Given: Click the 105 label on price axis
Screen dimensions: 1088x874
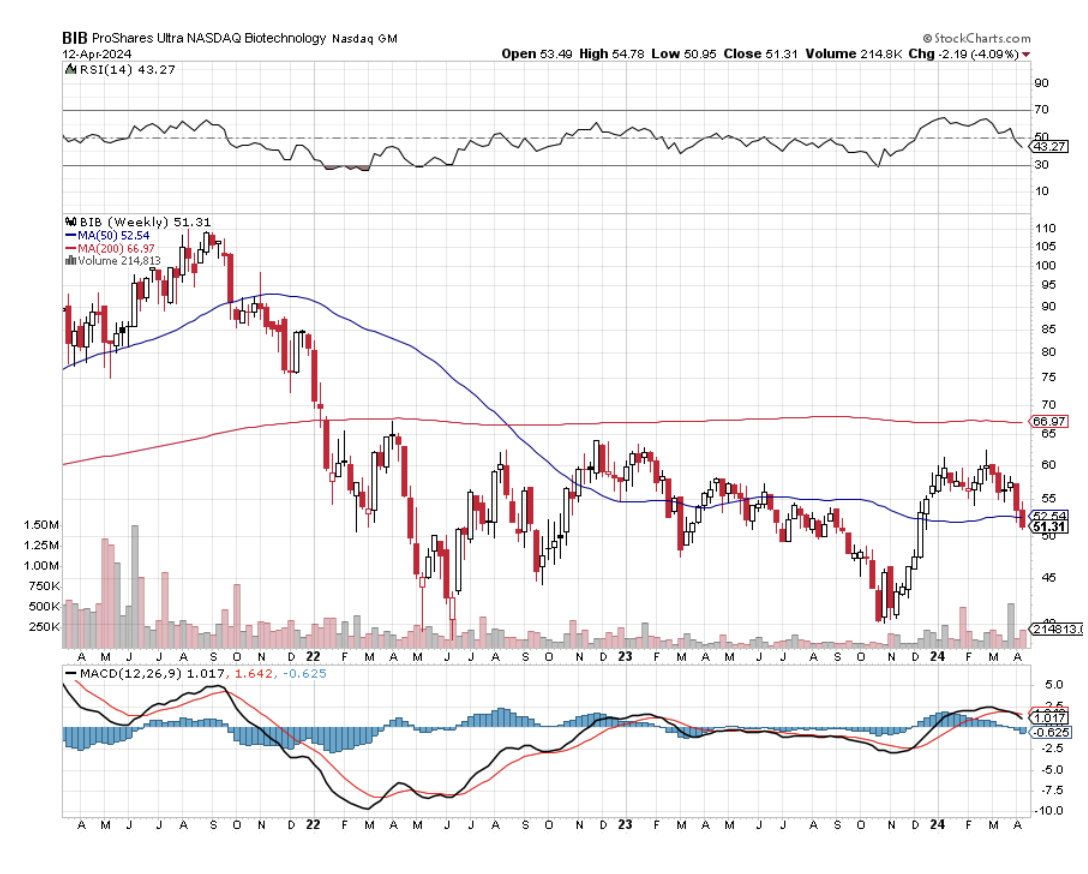Looking at the screenshot, I should 1045,246.
